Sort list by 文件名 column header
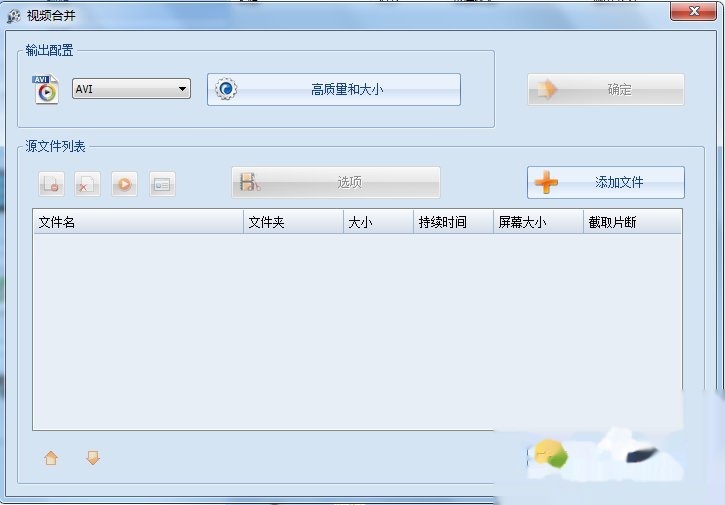Image resolution: width=725 pixels, height=505 pixels. click(138, 222)
